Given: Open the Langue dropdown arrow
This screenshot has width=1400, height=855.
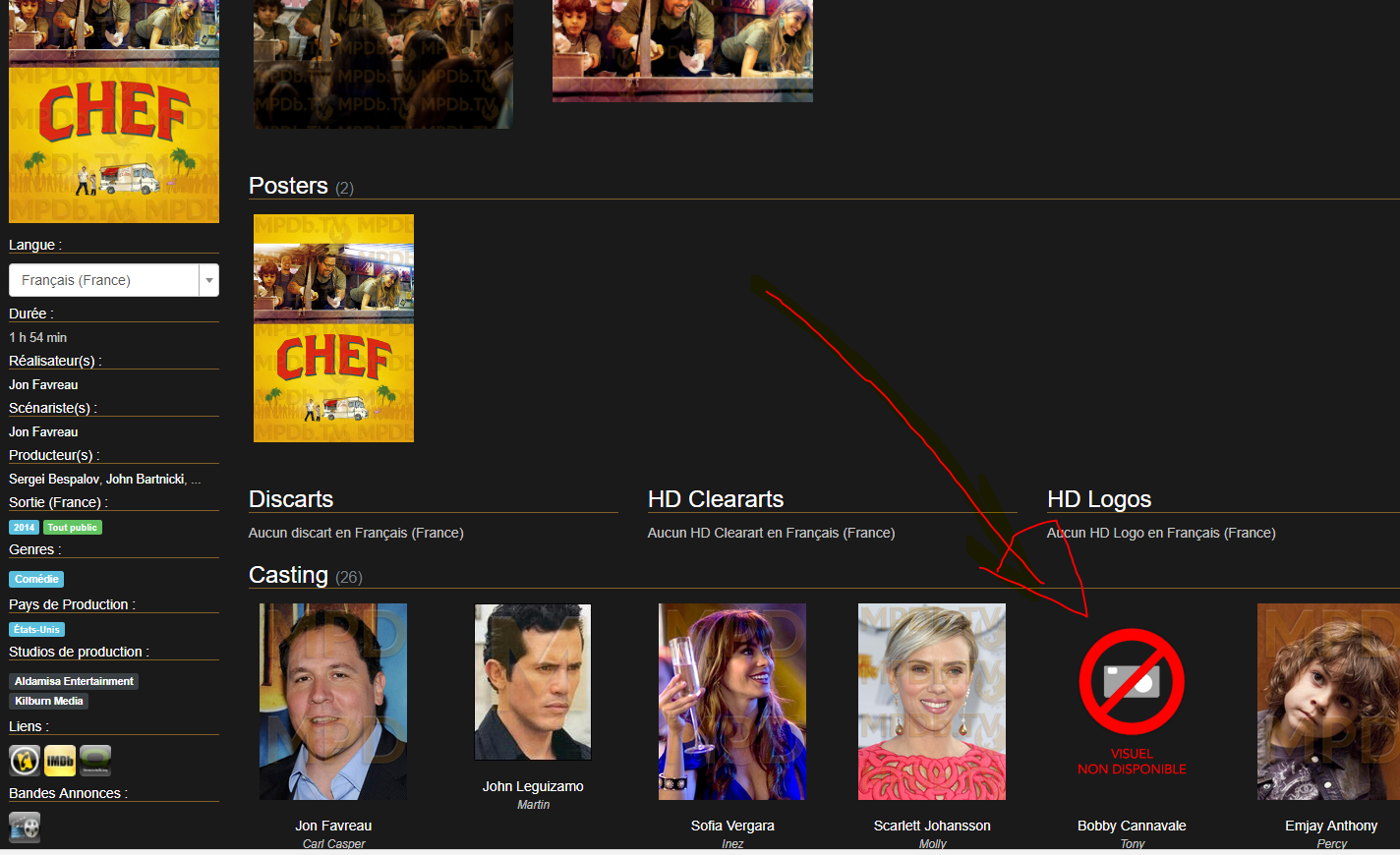Looking at the screenshot, I should pos(208,280).
